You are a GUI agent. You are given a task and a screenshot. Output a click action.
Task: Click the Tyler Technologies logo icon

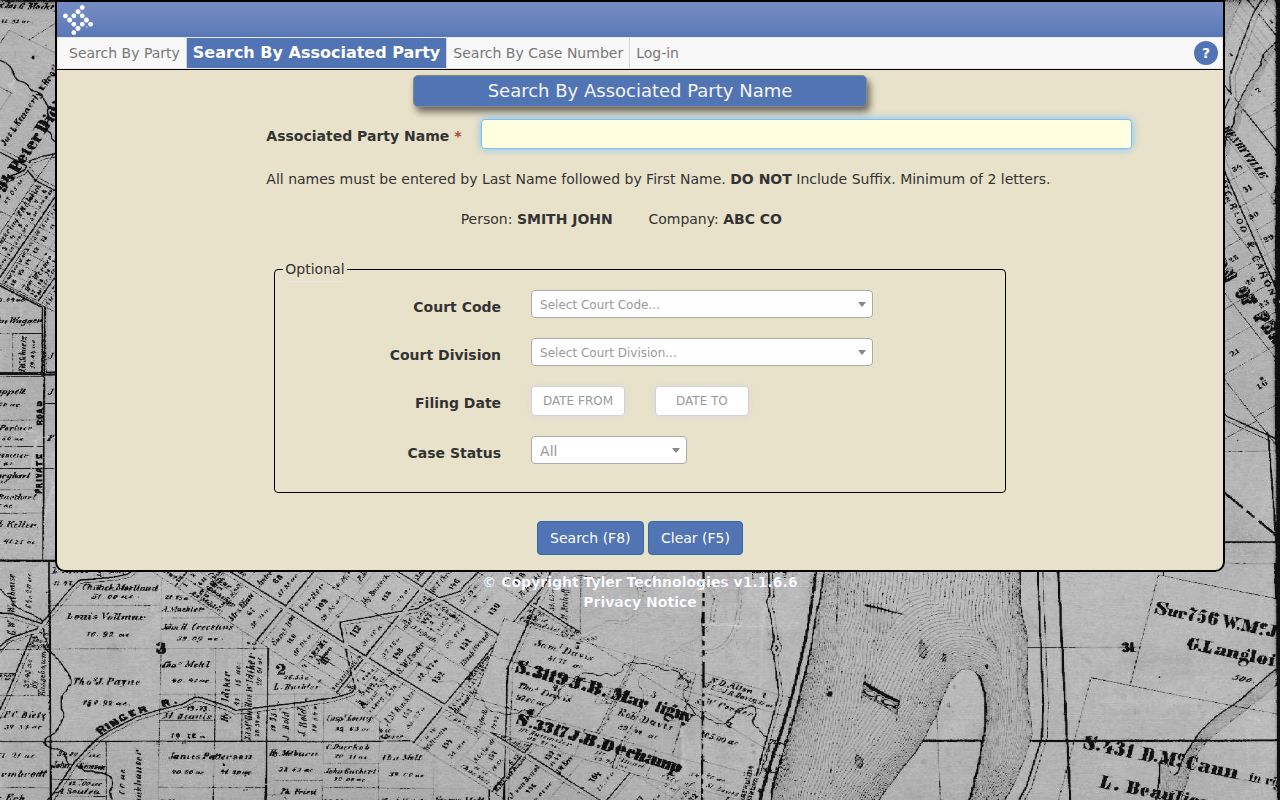(78, 20)
